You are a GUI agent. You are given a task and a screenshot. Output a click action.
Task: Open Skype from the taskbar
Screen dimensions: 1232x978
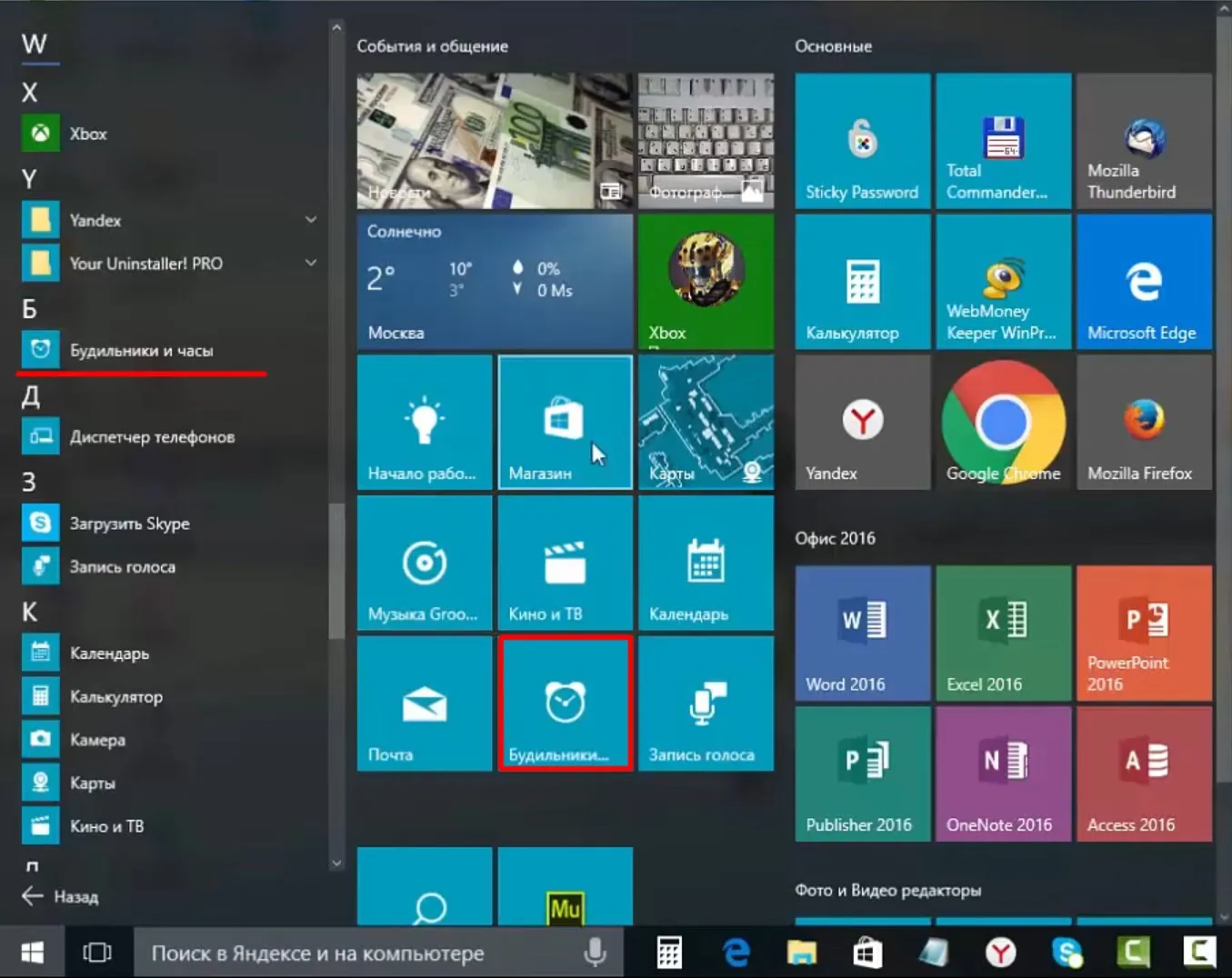[1067, 953]
